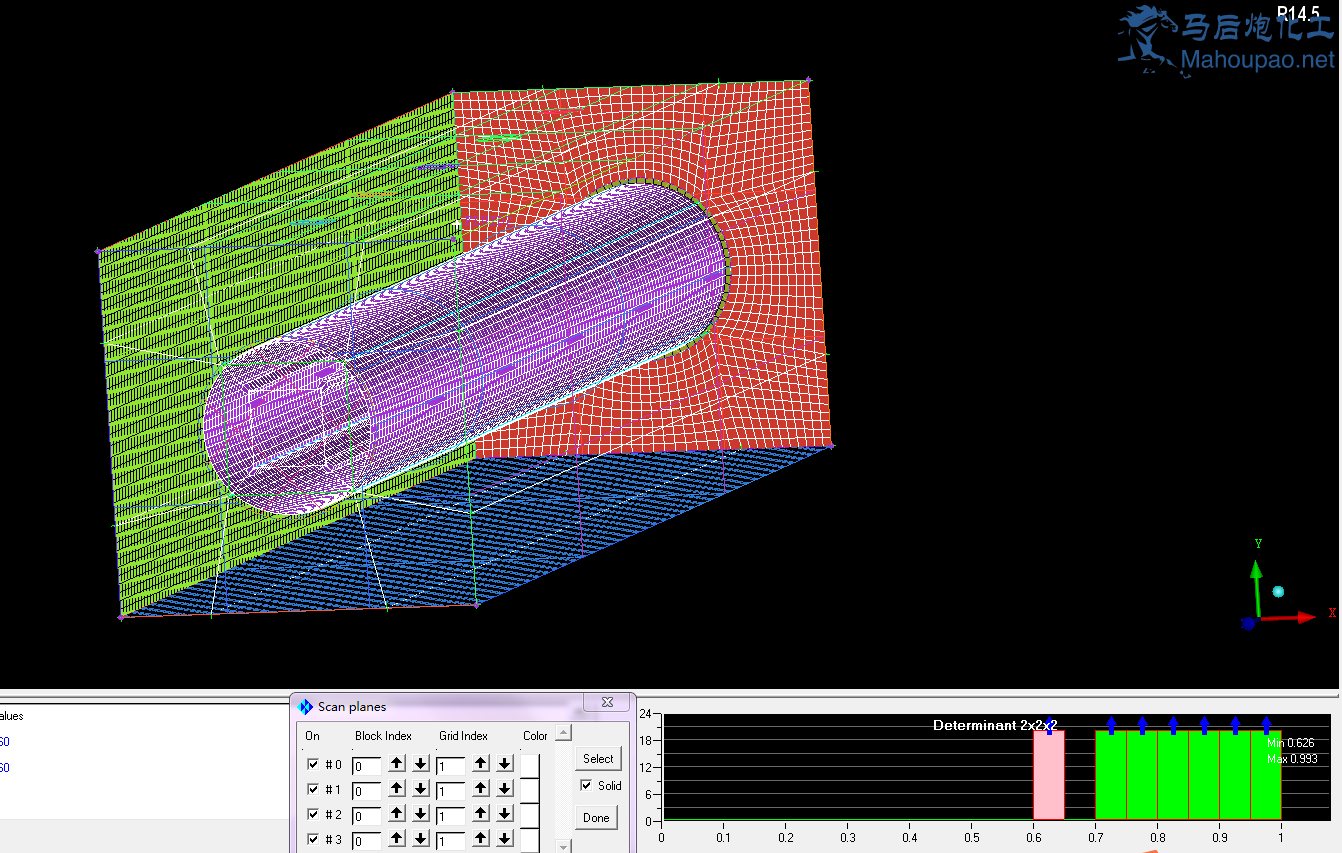The image size is (1342, 853).
Task: Edit Grid Index field for plane #0
Action: (x=451, y=766)
